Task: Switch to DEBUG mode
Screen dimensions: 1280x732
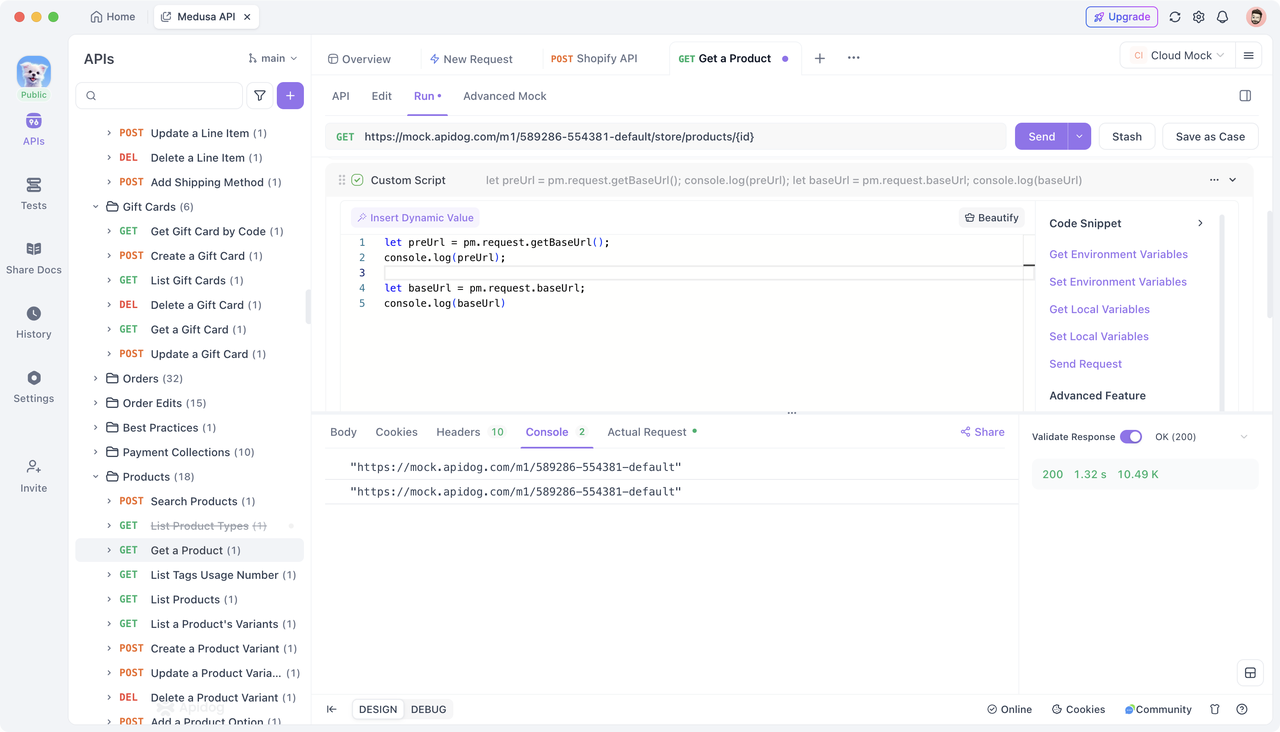Action: coord(429,709)
